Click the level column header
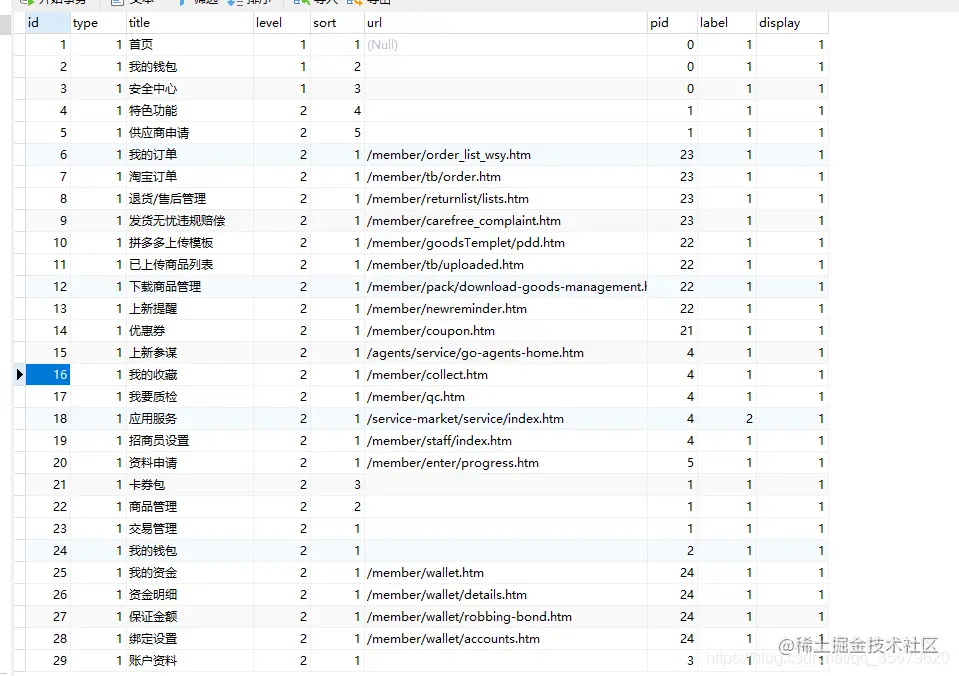Viewport: 959px width, 676px height. [x=282, y=23]
